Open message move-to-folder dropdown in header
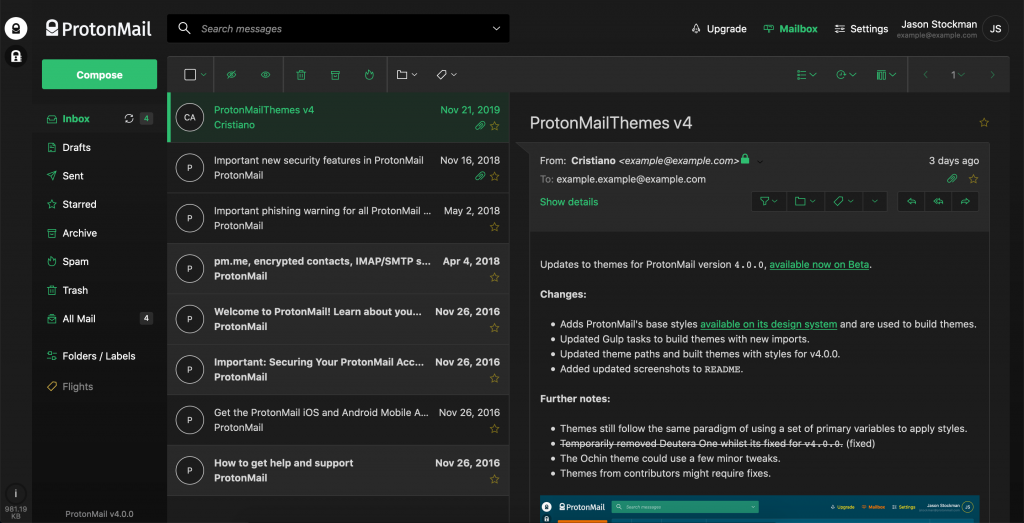 pos(805,202)
